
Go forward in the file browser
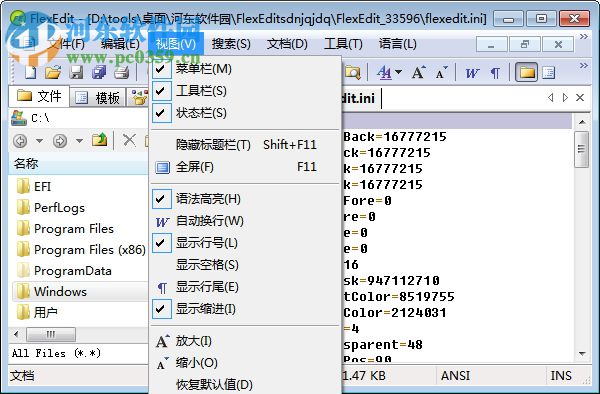point(60,141)
